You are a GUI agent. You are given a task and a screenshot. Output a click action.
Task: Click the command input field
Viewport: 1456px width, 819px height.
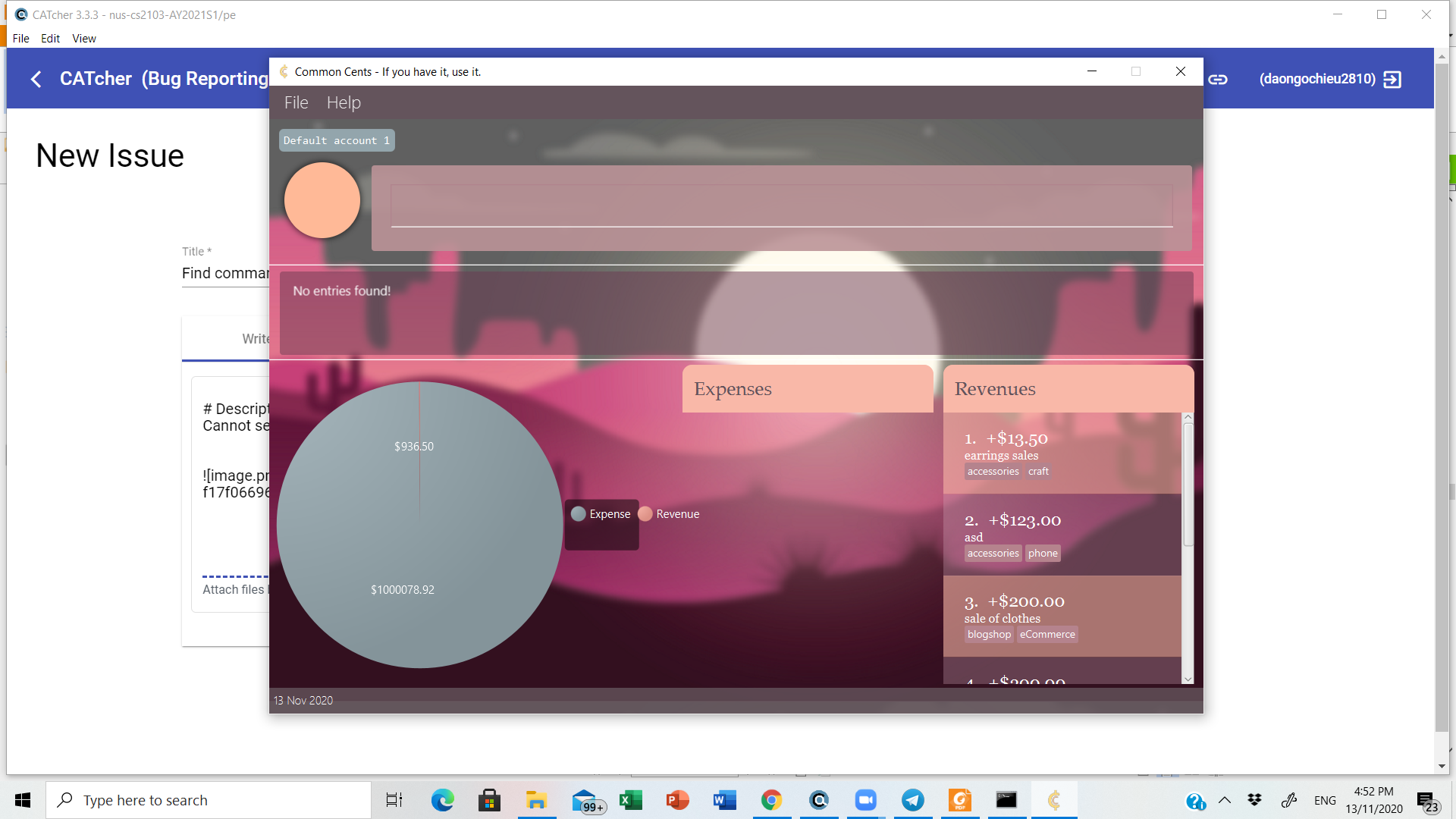coord(781,206)
